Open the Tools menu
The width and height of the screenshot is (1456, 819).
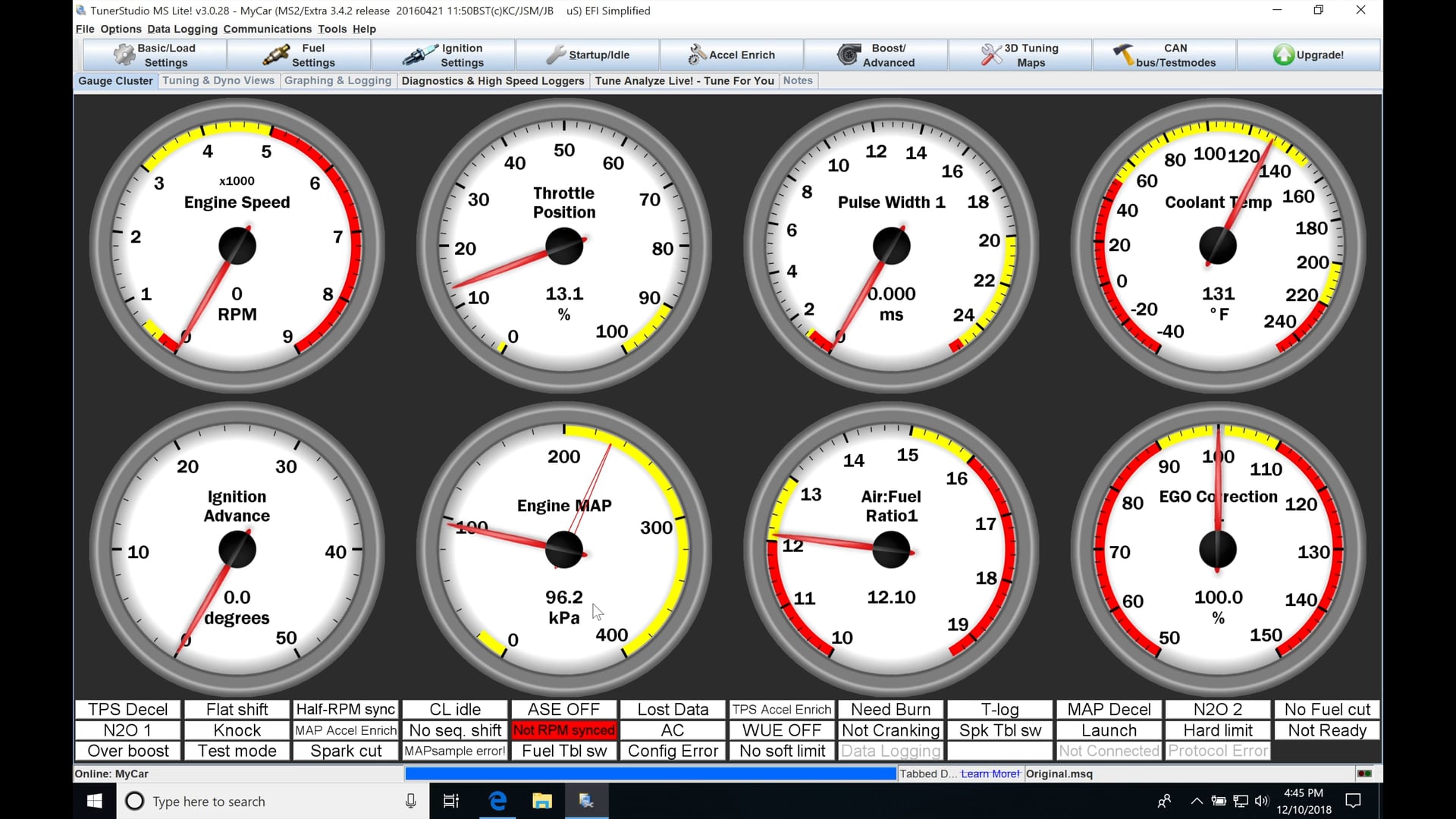pos(331,29)
